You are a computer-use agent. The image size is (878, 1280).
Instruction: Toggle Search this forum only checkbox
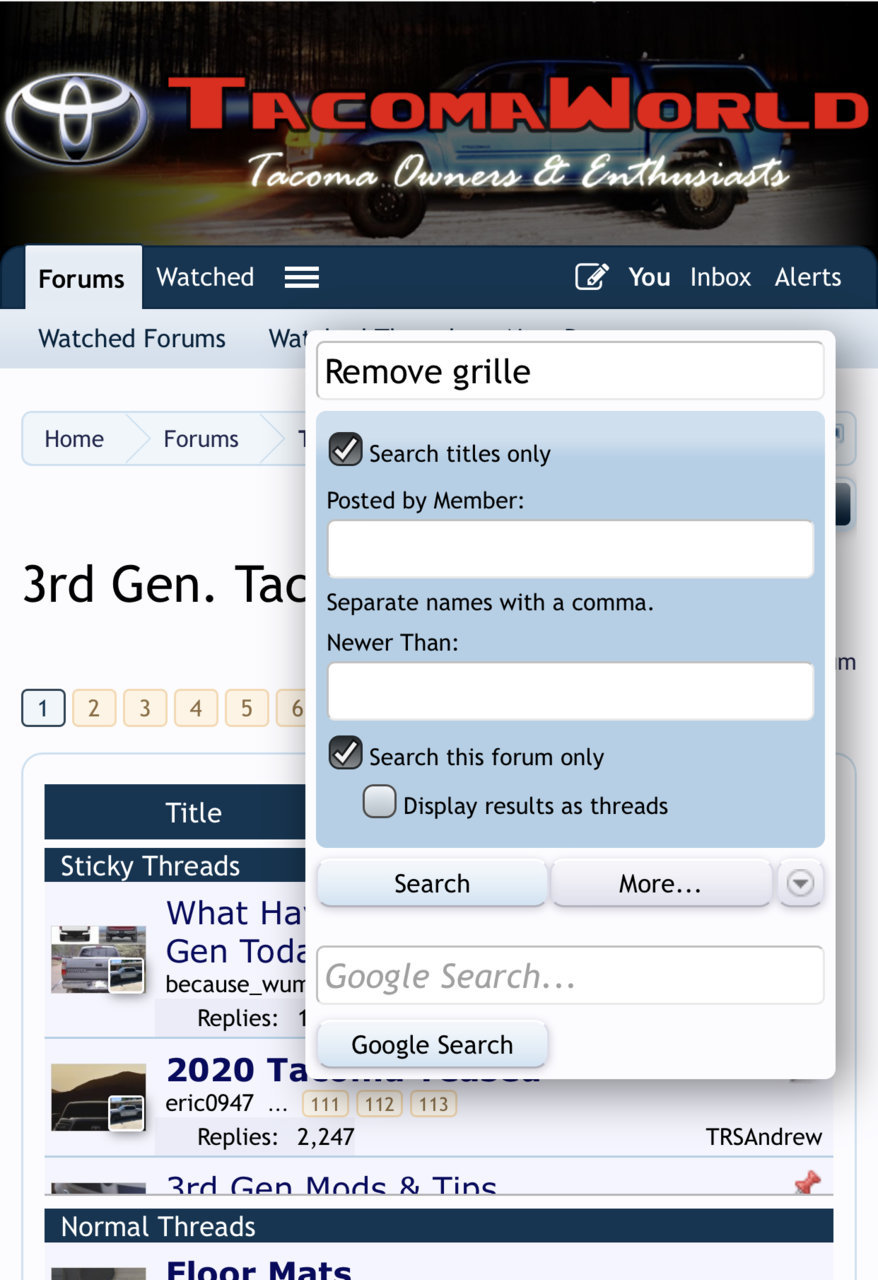[345, 753]
